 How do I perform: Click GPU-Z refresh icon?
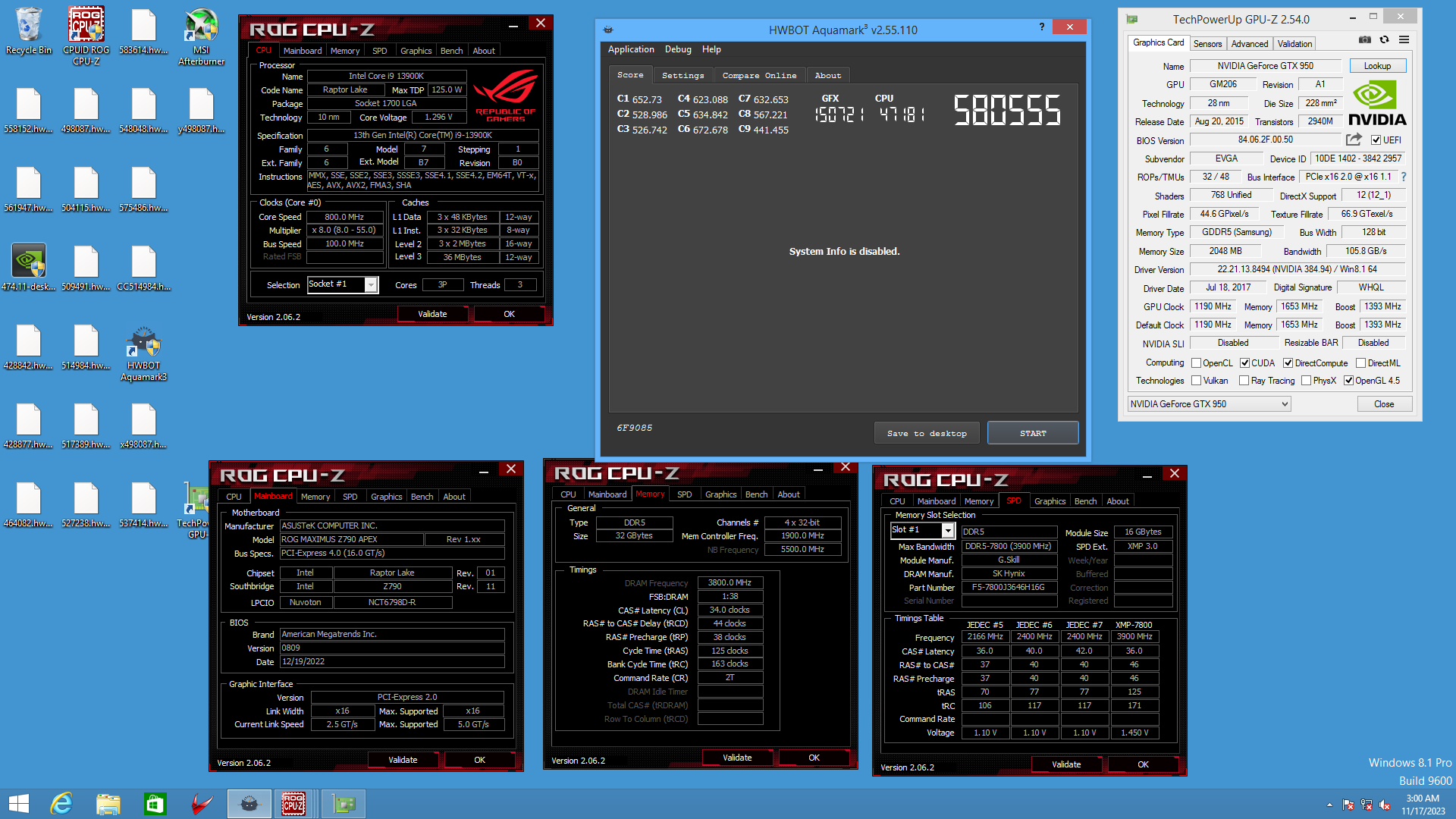pyautogui.click(x=1384, y=39)
